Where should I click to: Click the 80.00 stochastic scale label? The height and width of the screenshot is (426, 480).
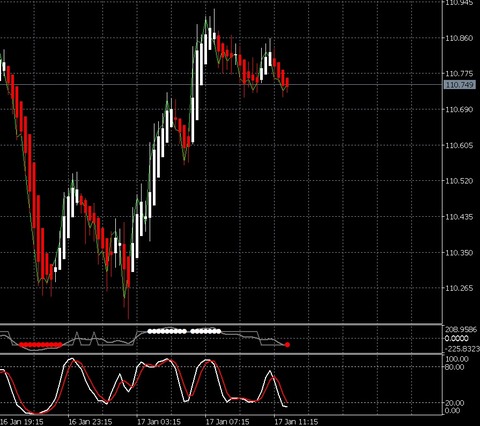click(455, 367)
